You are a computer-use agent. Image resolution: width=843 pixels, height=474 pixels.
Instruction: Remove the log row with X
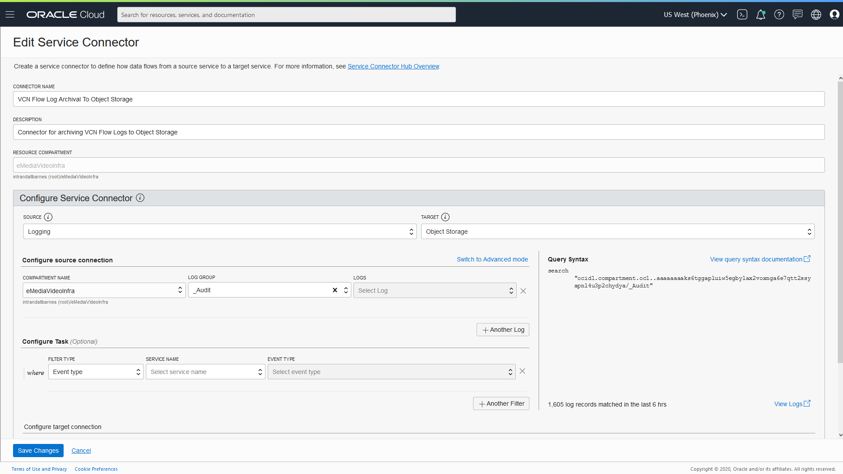[523, 291]
